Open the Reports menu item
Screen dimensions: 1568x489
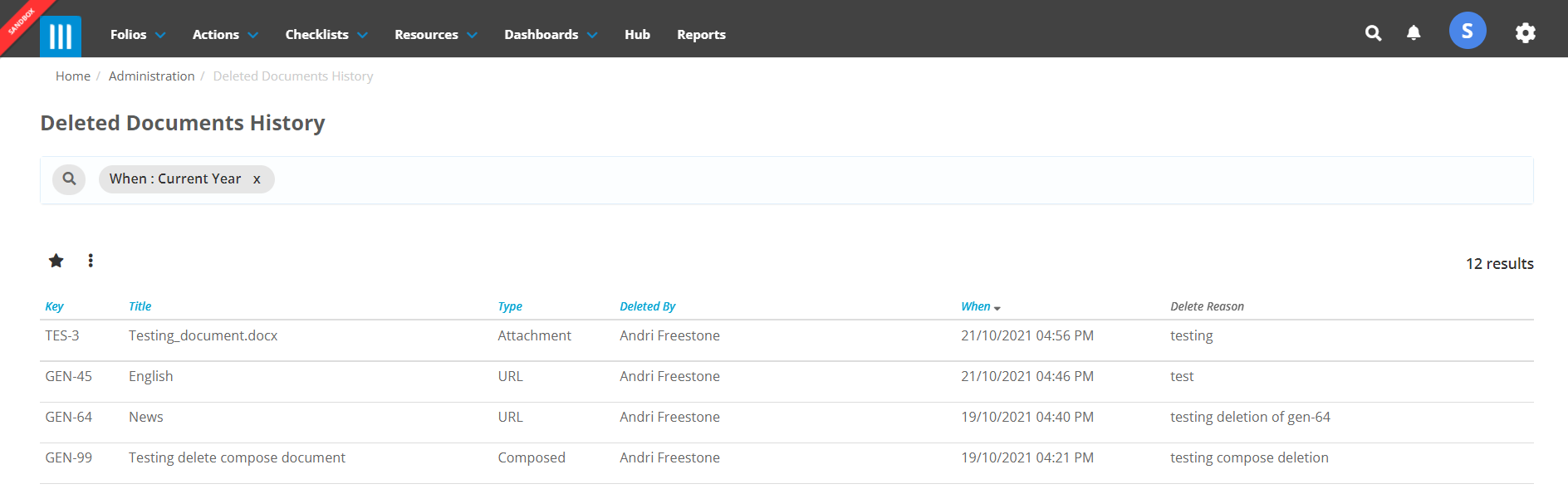tap(701, 34)
